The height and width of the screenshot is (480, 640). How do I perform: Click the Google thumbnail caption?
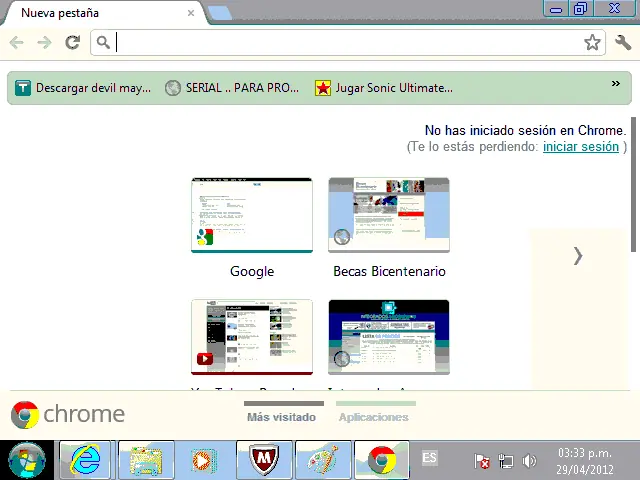[252, 271]
